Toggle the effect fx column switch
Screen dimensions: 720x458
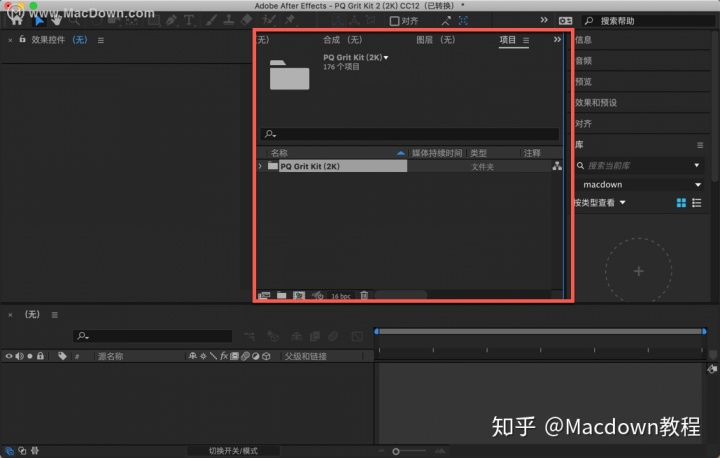click(x=224, y=356)
